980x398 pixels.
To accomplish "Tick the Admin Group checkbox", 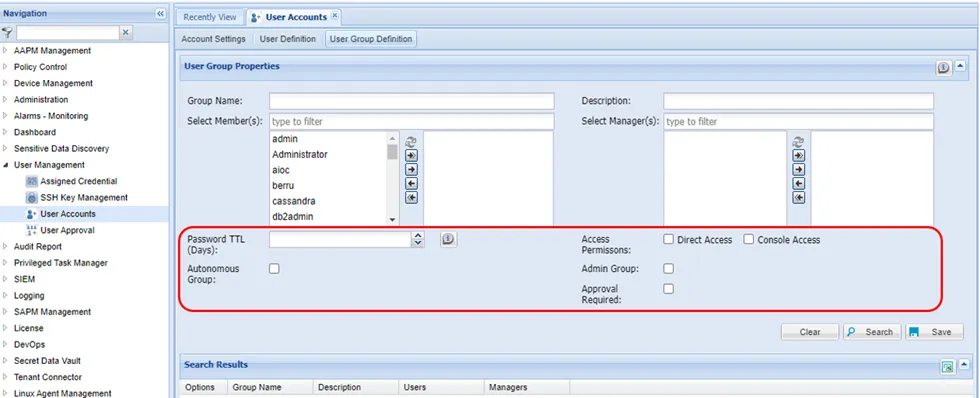I will (x=668, y=269).
